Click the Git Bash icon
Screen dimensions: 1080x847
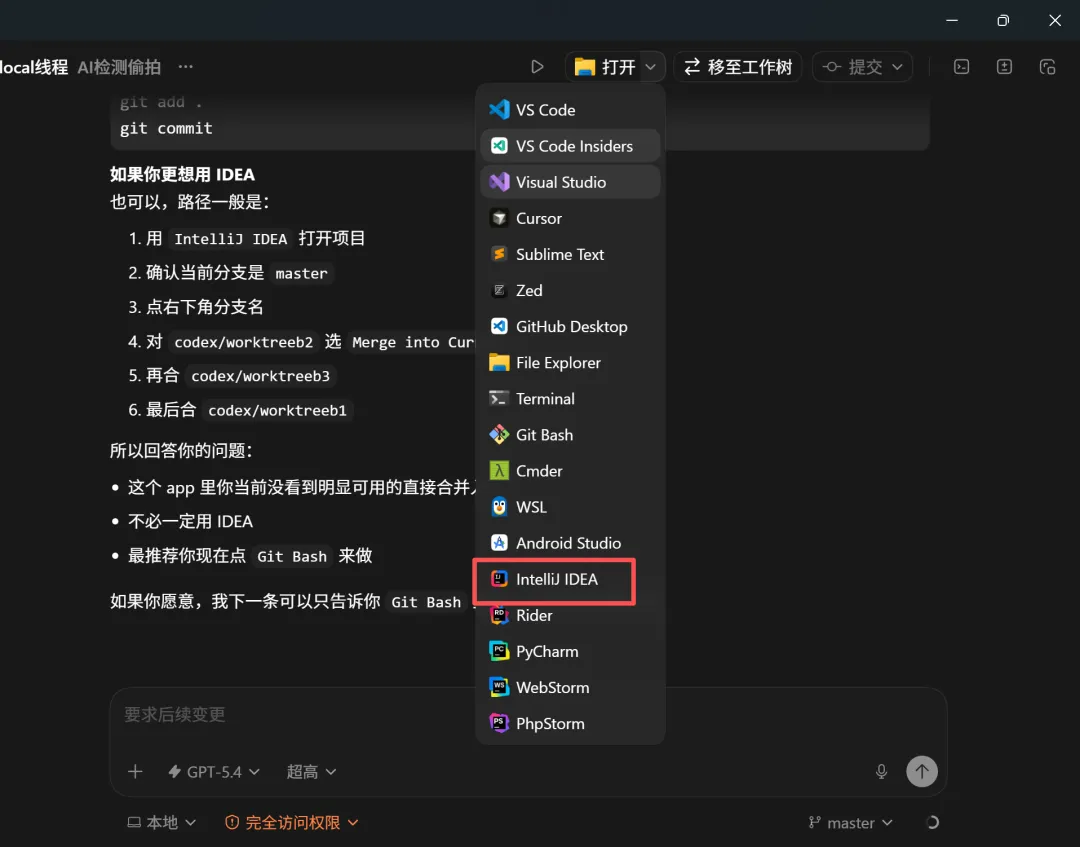click(x=499, y=435)
